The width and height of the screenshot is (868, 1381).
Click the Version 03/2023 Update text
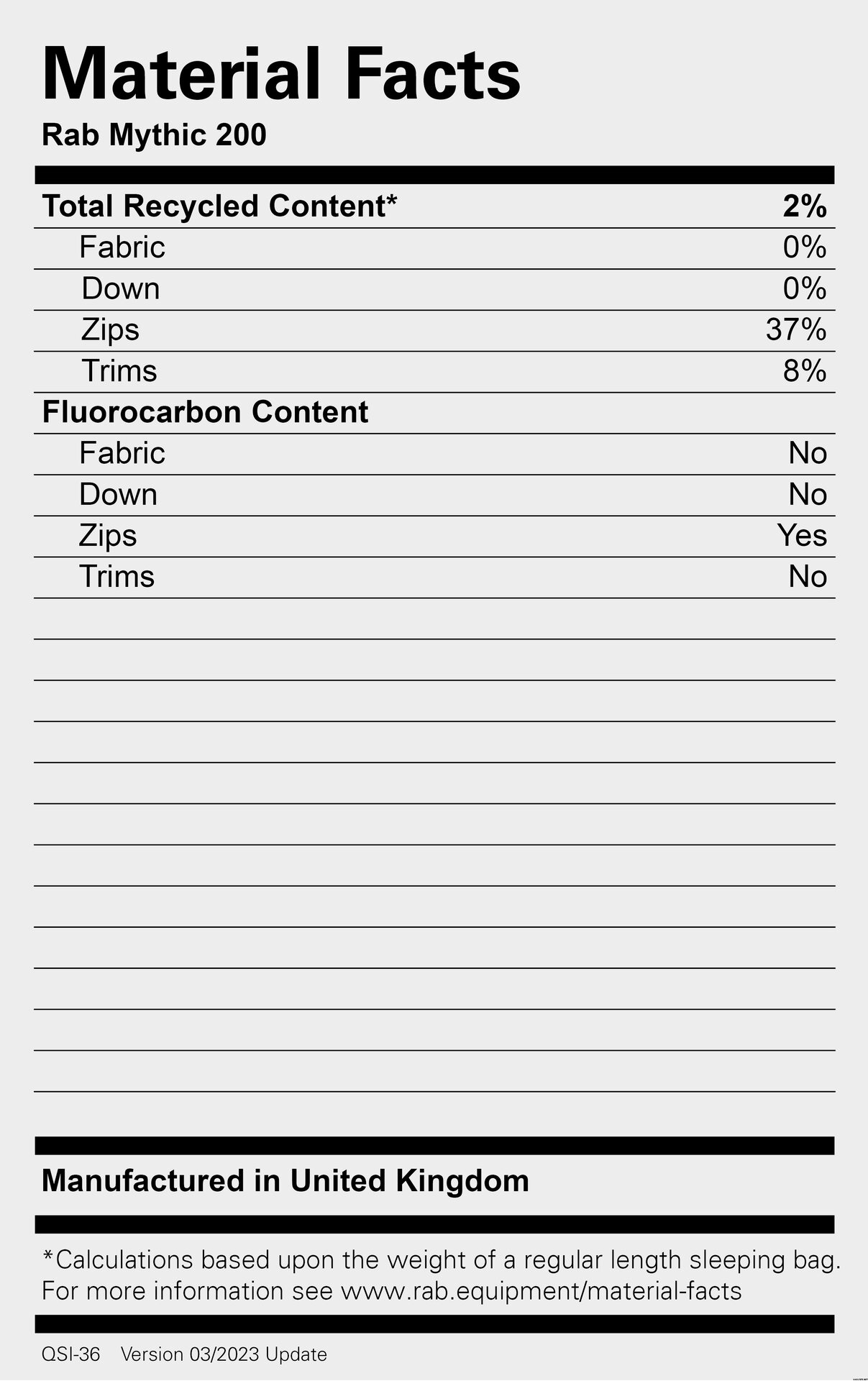pyautogui.click(x=224, y=1354)
